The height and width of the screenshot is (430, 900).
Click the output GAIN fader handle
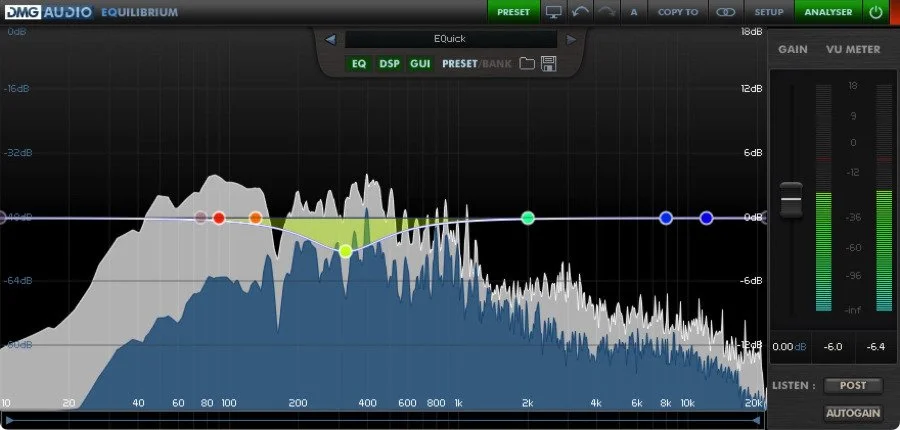click(x=791, y=199)
